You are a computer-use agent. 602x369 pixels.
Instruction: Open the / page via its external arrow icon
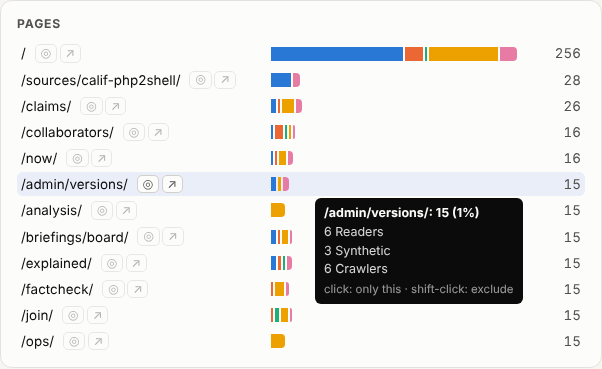[70, 54]
